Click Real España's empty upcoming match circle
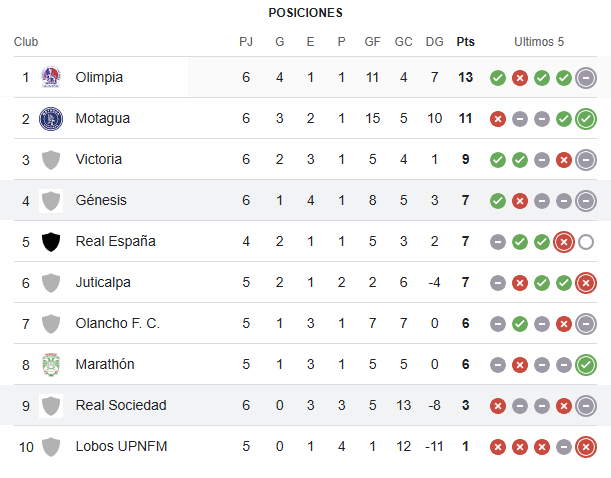This screenshot has width=611, height=478. click(x=586, y=241)
